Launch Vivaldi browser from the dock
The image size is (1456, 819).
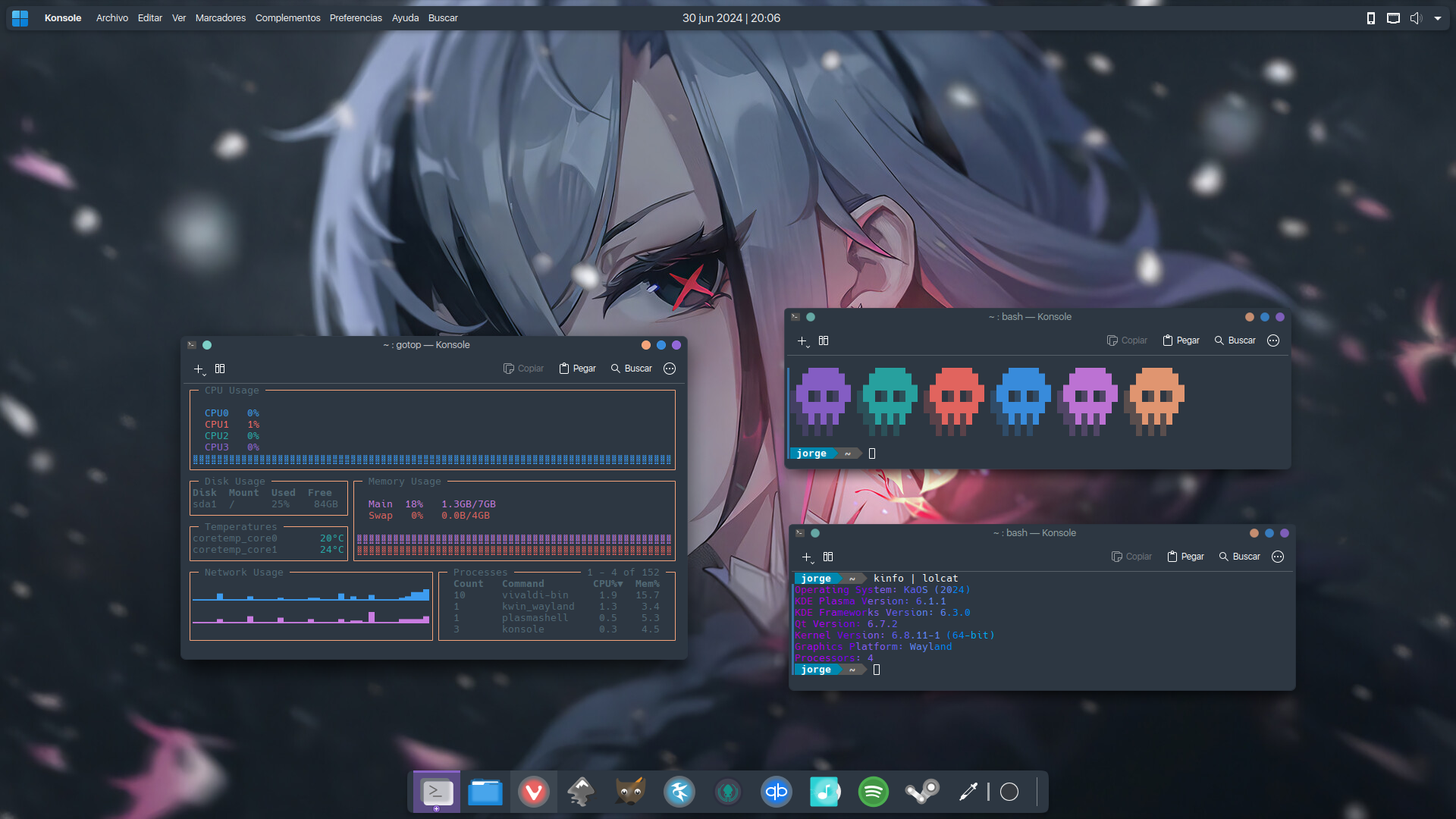pyautogui.click(x=534, y=792)
